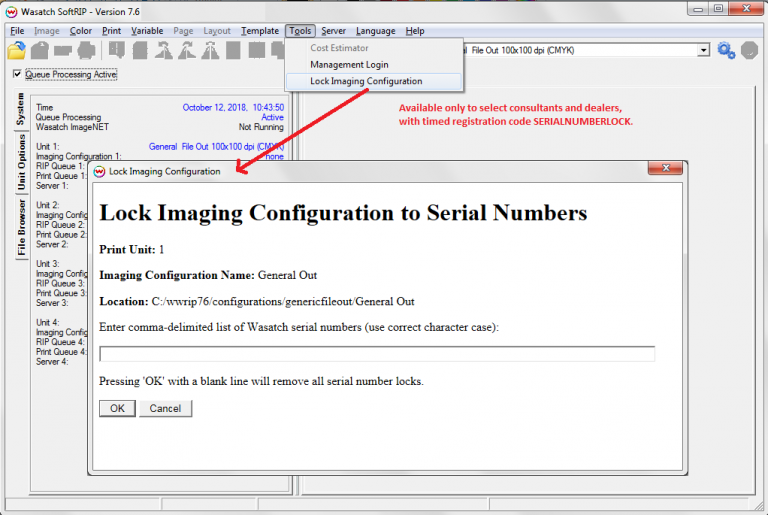This screenshot has height=515, width=768.
Task: Open the Help menu
Action: pyautogui.click(x=415, y=31)
